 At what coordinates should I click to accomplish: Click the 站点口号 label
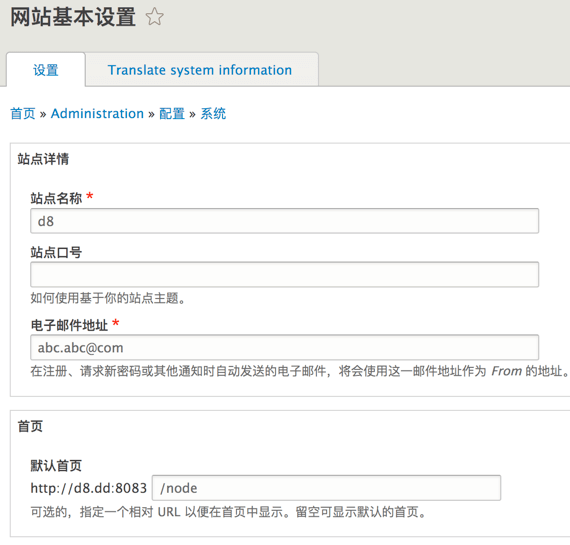(56, 252)
